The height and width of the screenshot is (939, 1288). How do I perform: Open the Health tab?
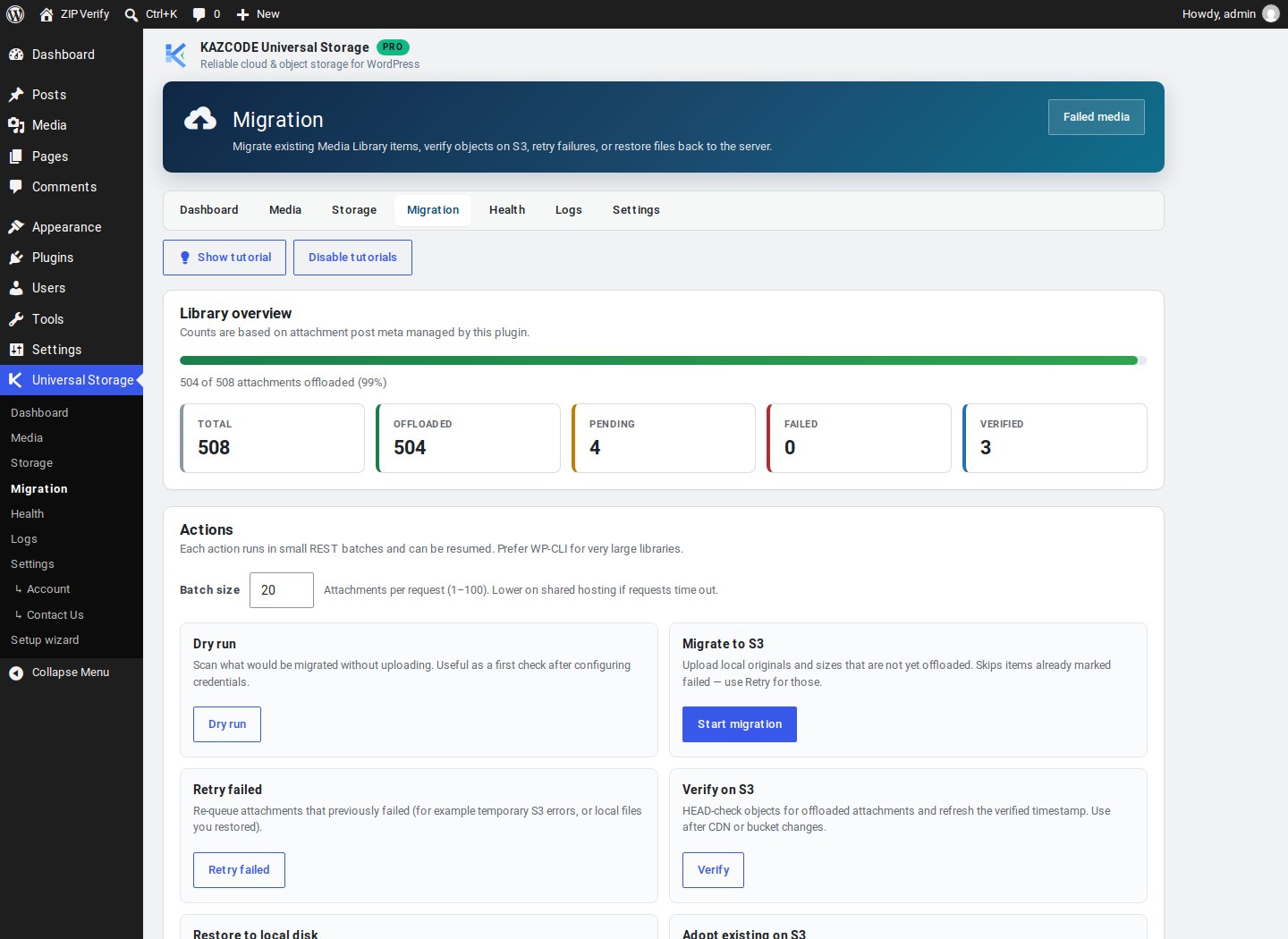point(507,210)
